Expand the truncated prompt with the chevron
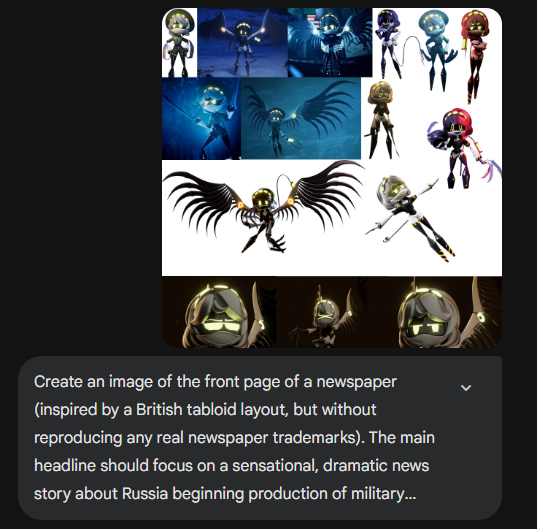Screen dimensions: 537x529 tap(466, 388)
